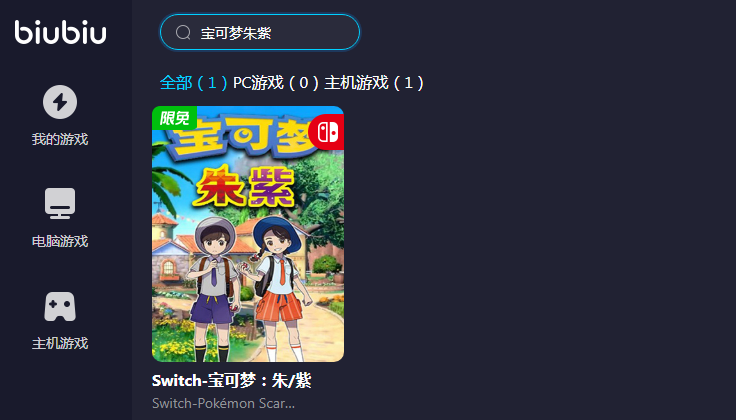Switch to the PC游戏 (0) tab
The height and width of the screenshot is (420, 736).
click(x=276, y=83)
